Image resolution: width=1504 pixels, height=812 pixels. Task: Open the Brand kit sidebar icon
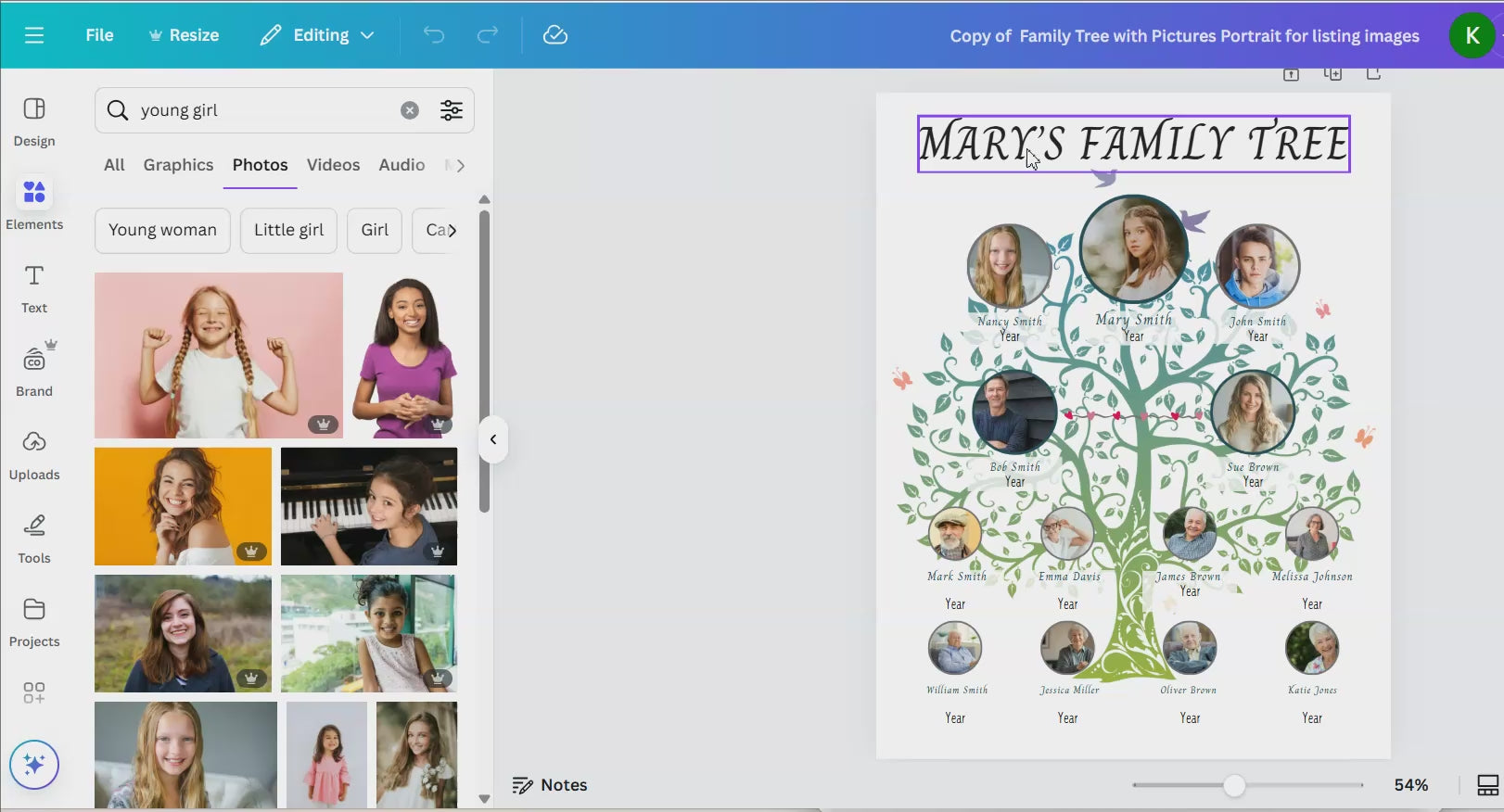tap(34, 370)
